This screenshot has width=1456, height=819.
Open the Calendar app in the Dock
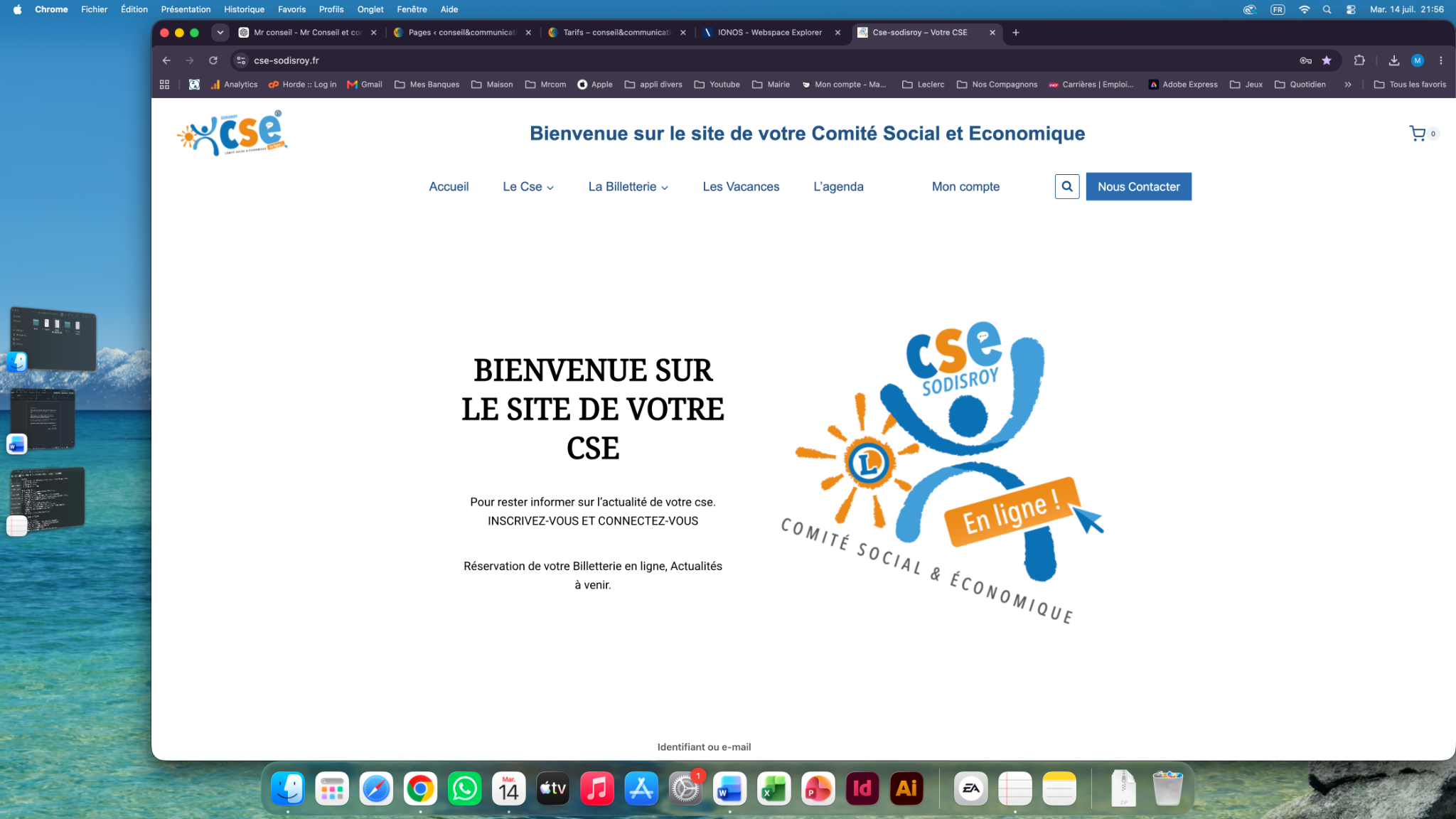(x=508, y=788)
